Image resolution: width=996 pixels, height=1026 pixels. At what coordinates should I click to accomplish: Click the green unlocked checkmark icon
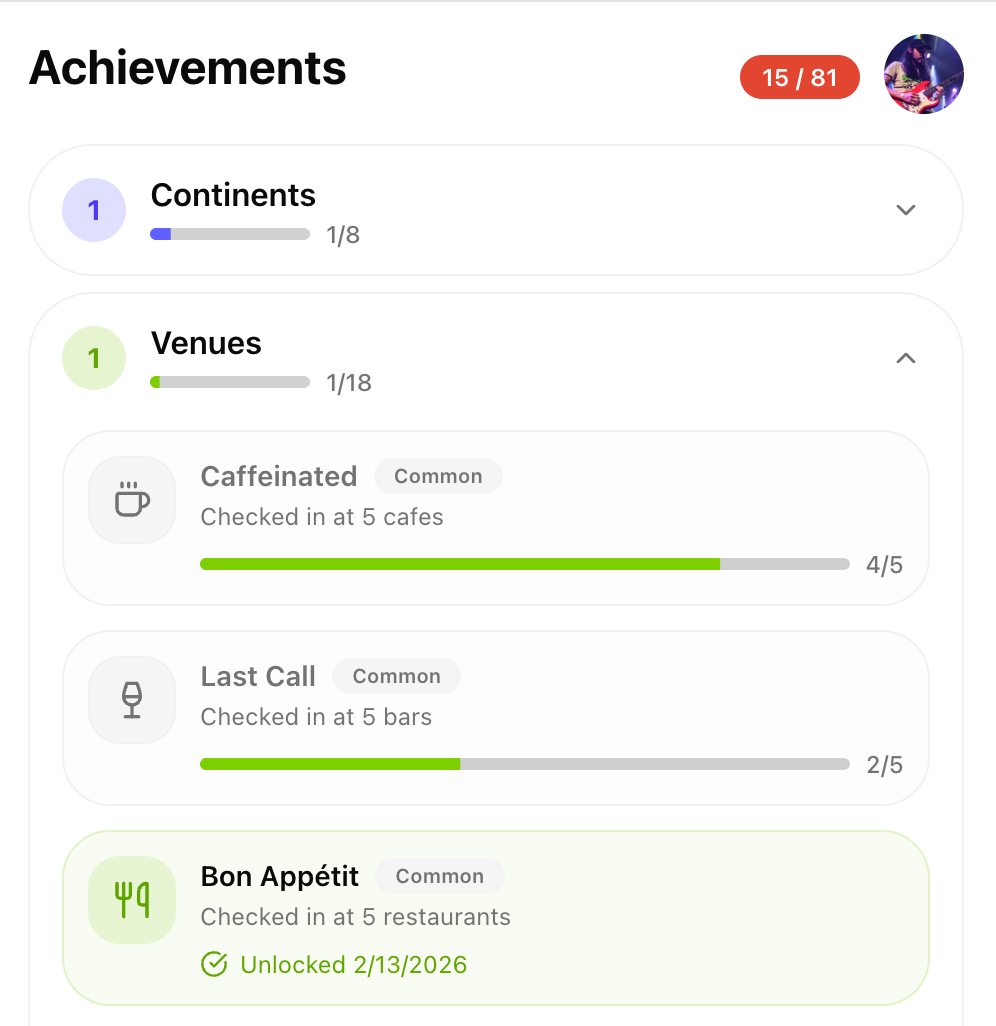point(214,965)
